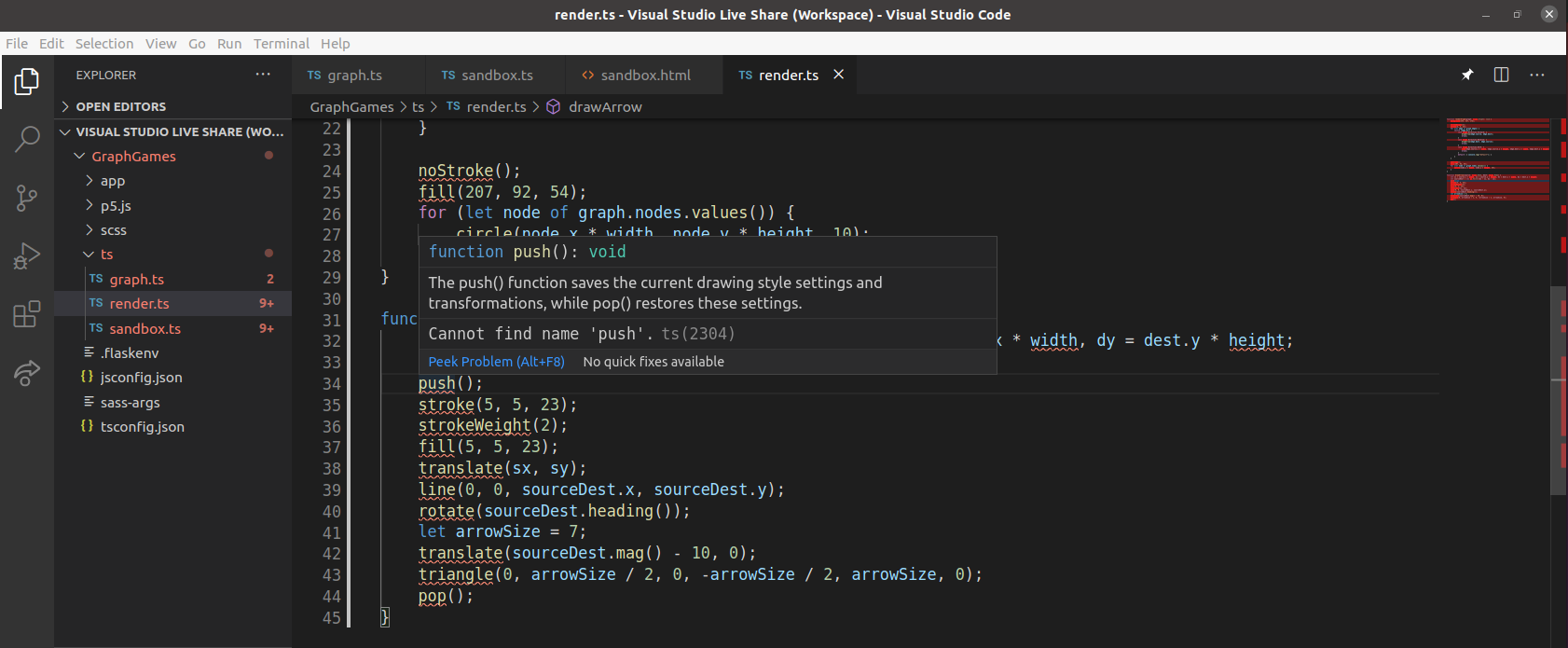Click ts folder in the breadcrumbs
This screenshot has width=1568, height=648.
(418, 106)
